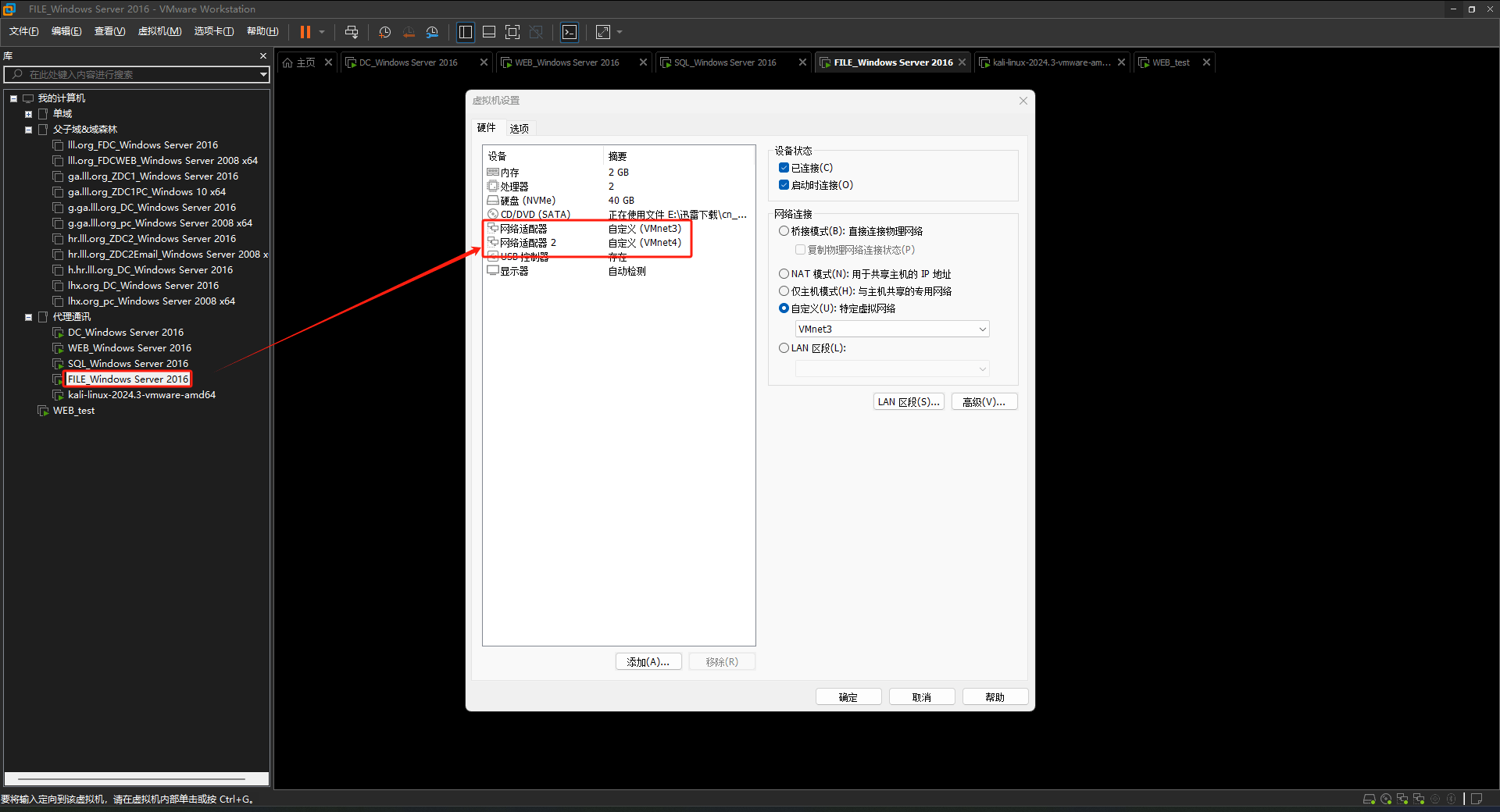Select 自定义(U) radio button
This screenshot has width=1500, height=812.
784,308
